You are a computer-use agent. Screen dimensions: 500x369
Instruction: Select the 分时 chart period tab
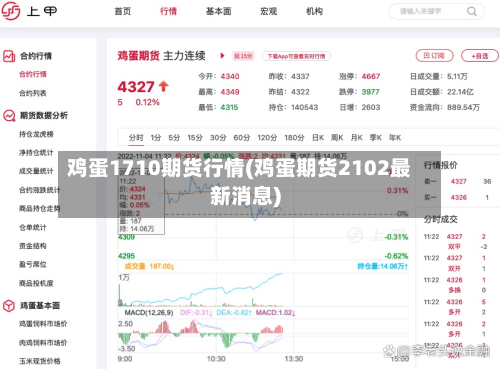click(x=136, y=138)
